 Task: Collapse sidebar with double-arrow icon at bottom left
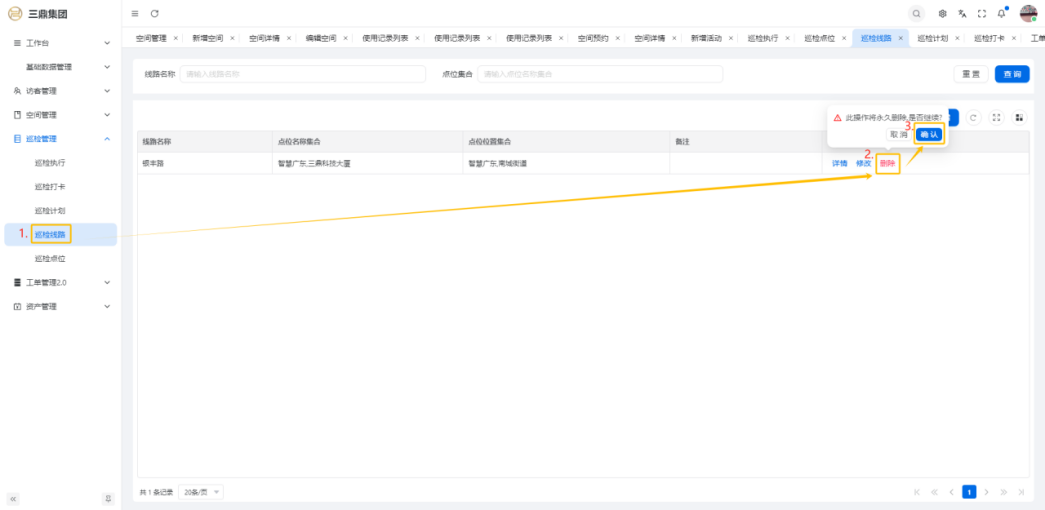pyautogui.click(x=13, y=498)
